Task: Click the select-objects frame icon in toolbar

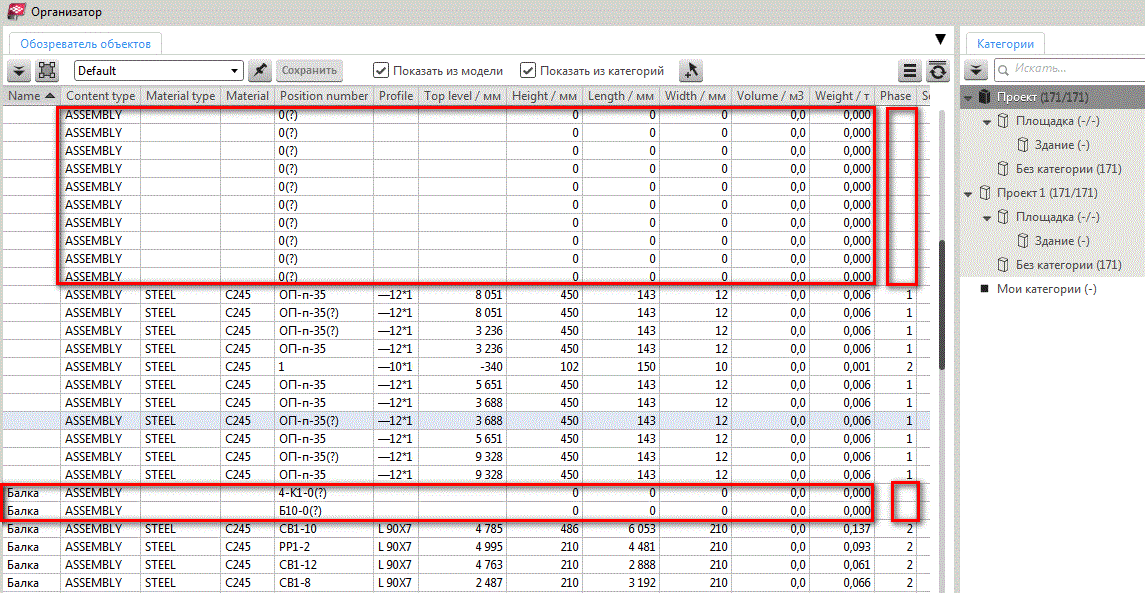Action: point(47,71)
